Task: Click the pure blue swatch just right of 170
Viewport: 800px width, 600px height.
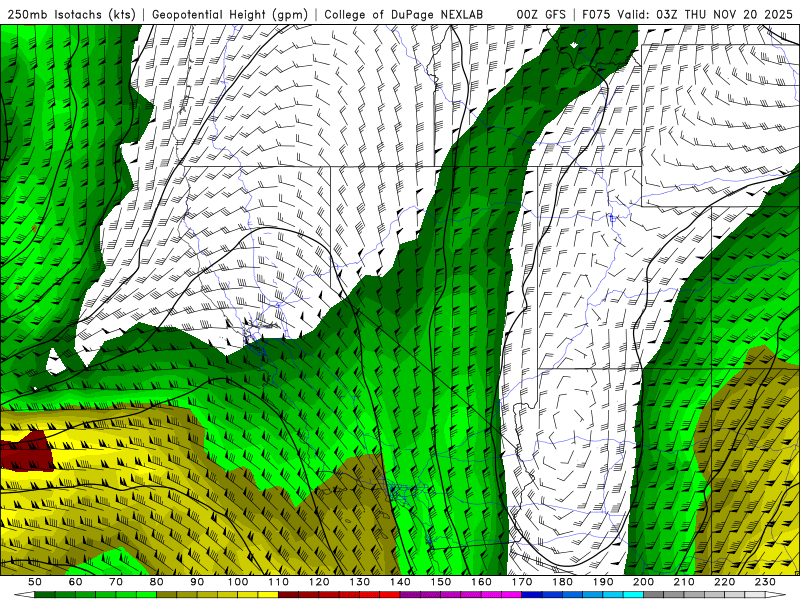Action: coord(532,595)
